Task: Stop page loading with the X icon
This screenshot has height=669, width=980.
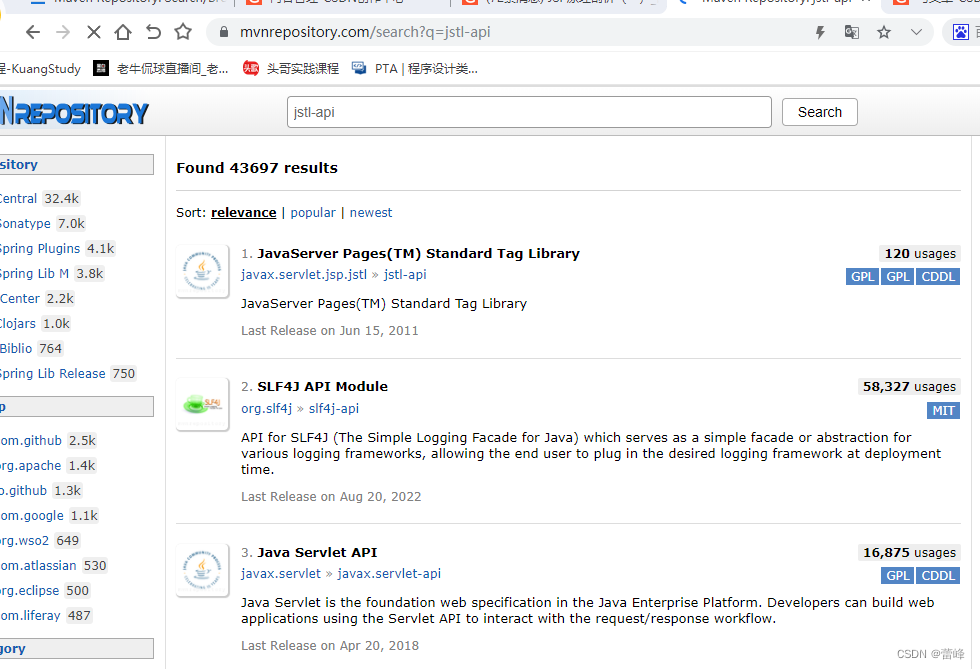Action: tap(94, 32)
